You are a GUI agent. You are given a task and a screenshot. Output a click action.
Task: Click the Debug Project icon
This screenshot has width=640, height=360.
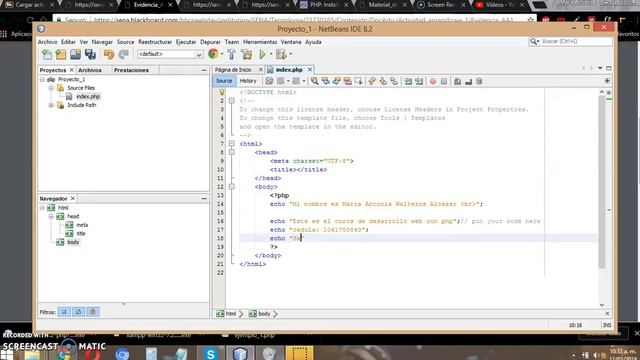[x=281, y=54]
